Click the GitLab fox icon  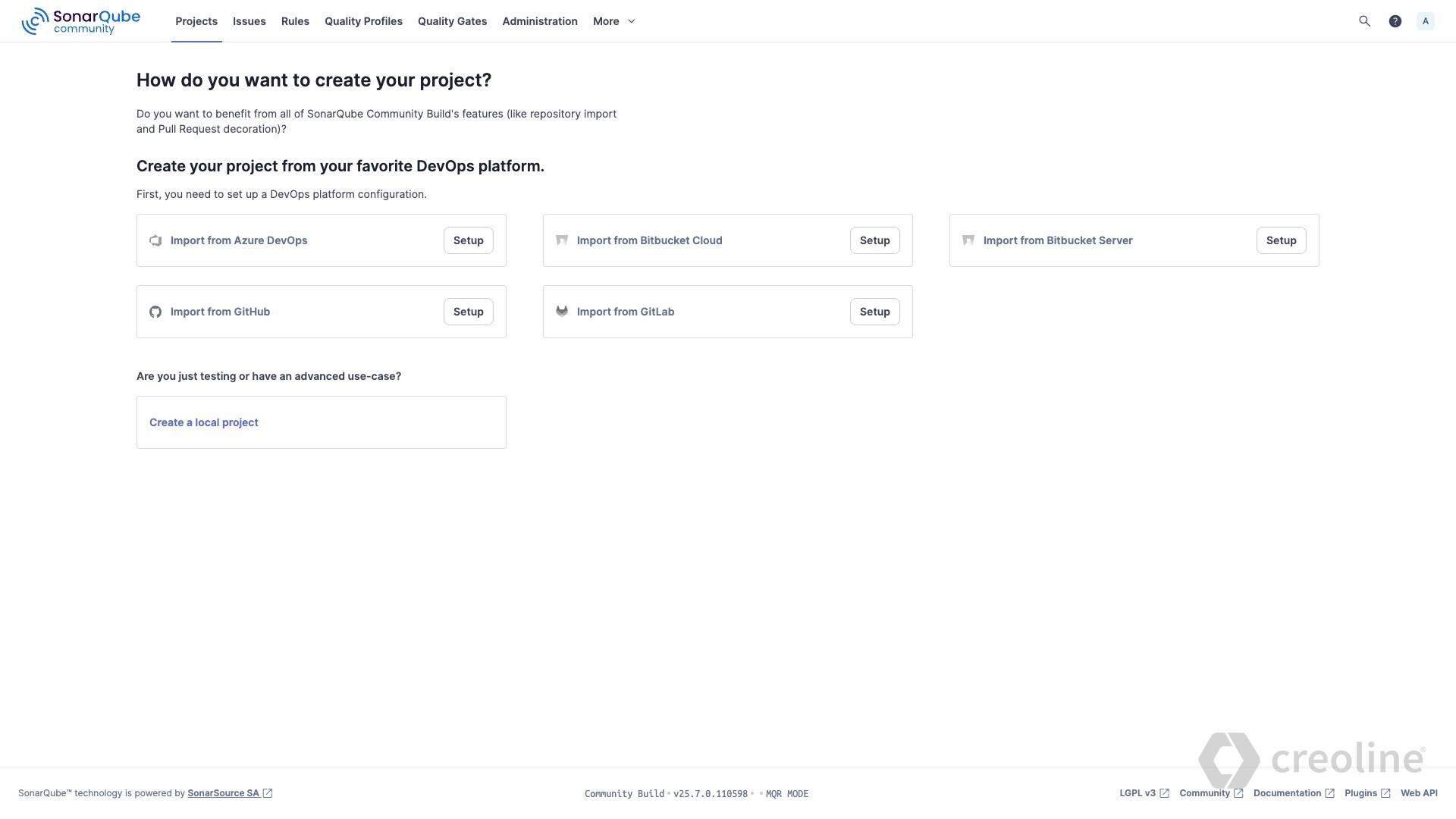(x=562, y=311)
